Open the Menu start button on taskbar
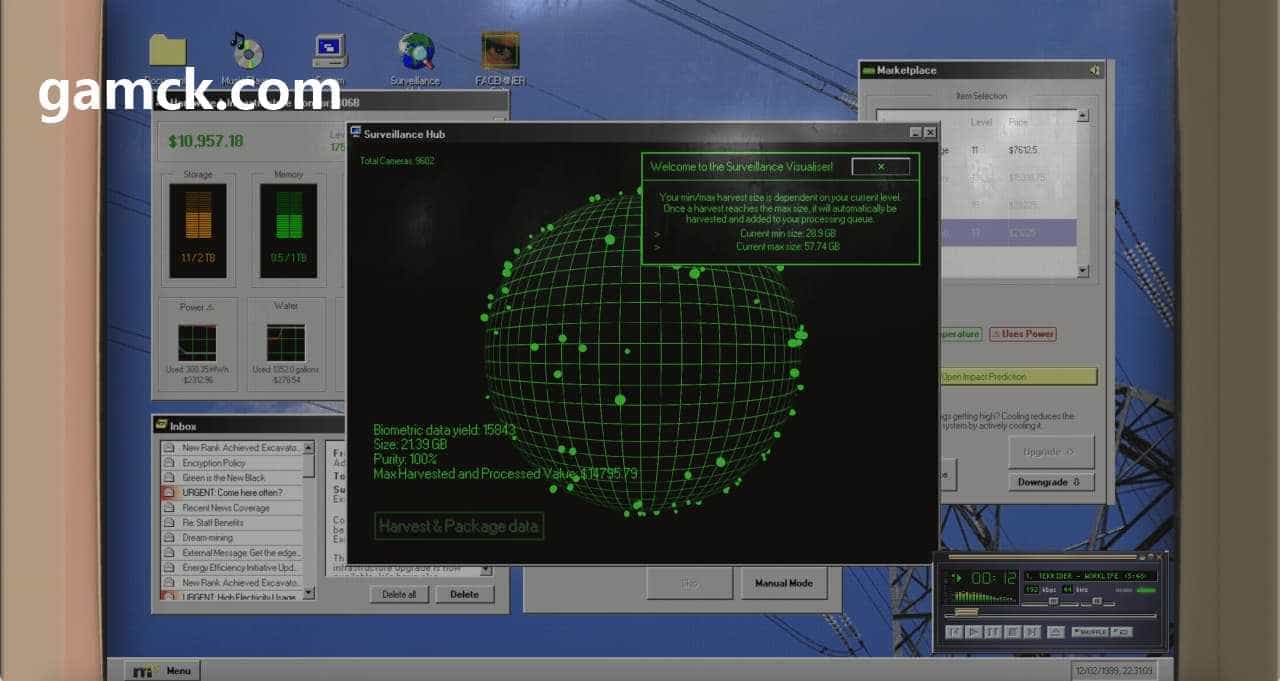The height and width of the screenshot is (681, 1280). point(162,670)
